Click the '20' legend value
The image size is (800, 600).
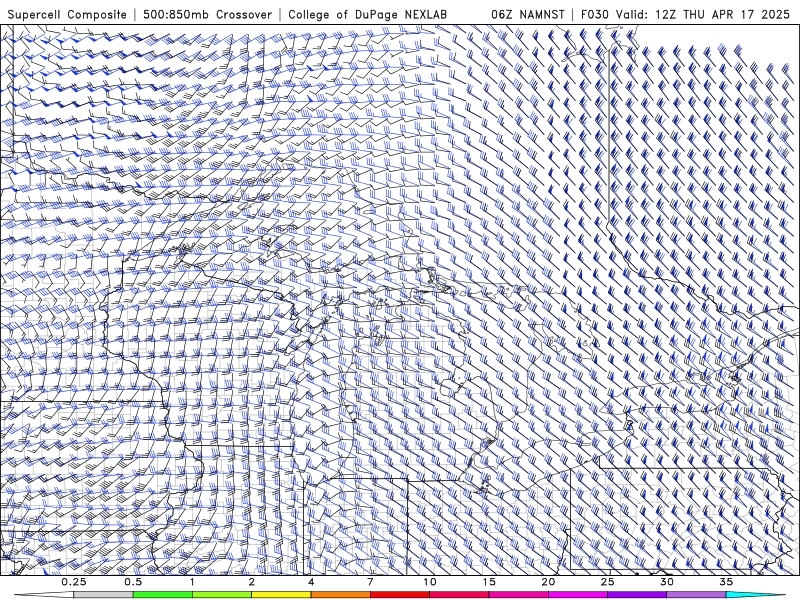548,582
